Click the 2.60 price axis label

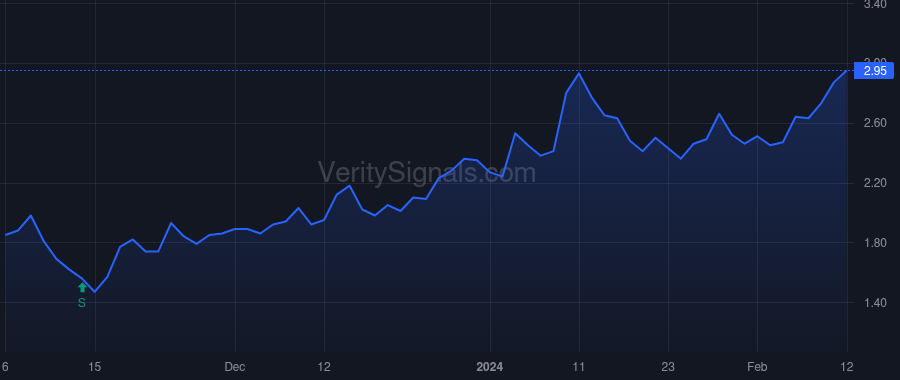(875, 123)
